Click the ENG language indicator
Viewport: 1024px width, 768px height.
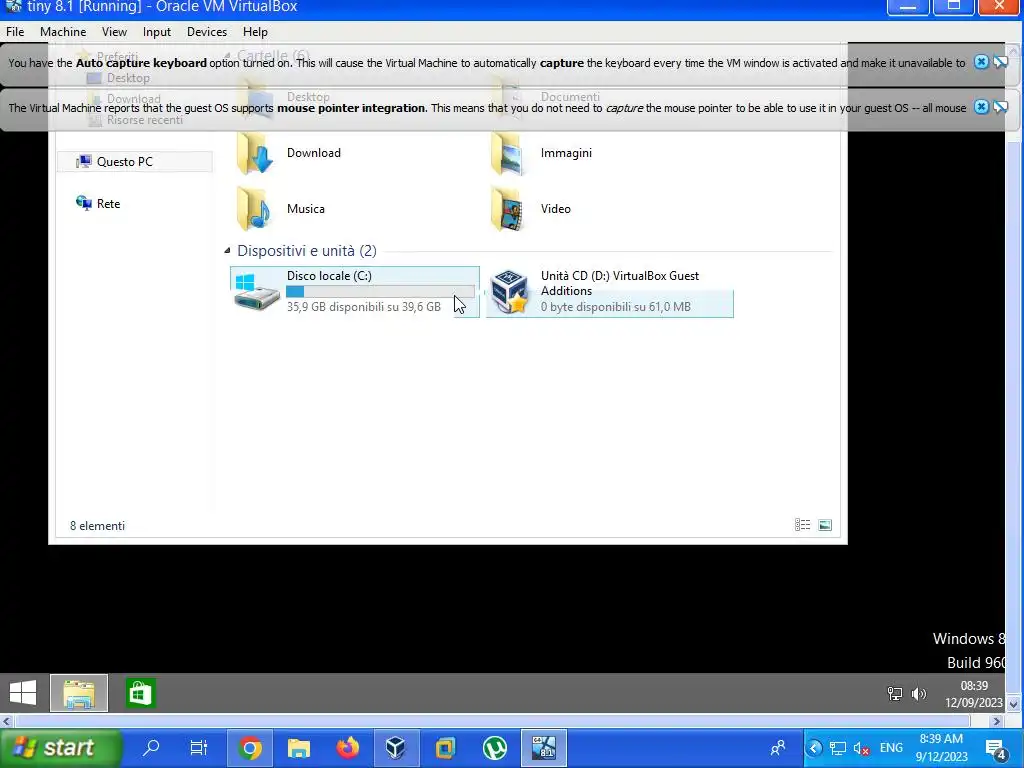pyautogui.click(x=891, y=748)
